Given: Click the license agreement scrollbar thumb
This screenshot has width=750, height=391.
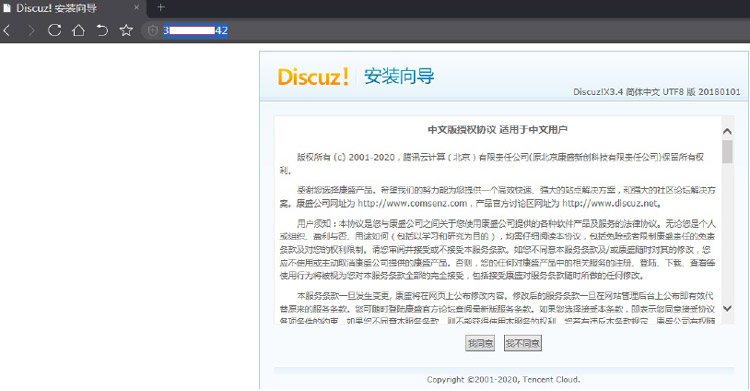Looking at the screenshot, I should pos(728,151).
